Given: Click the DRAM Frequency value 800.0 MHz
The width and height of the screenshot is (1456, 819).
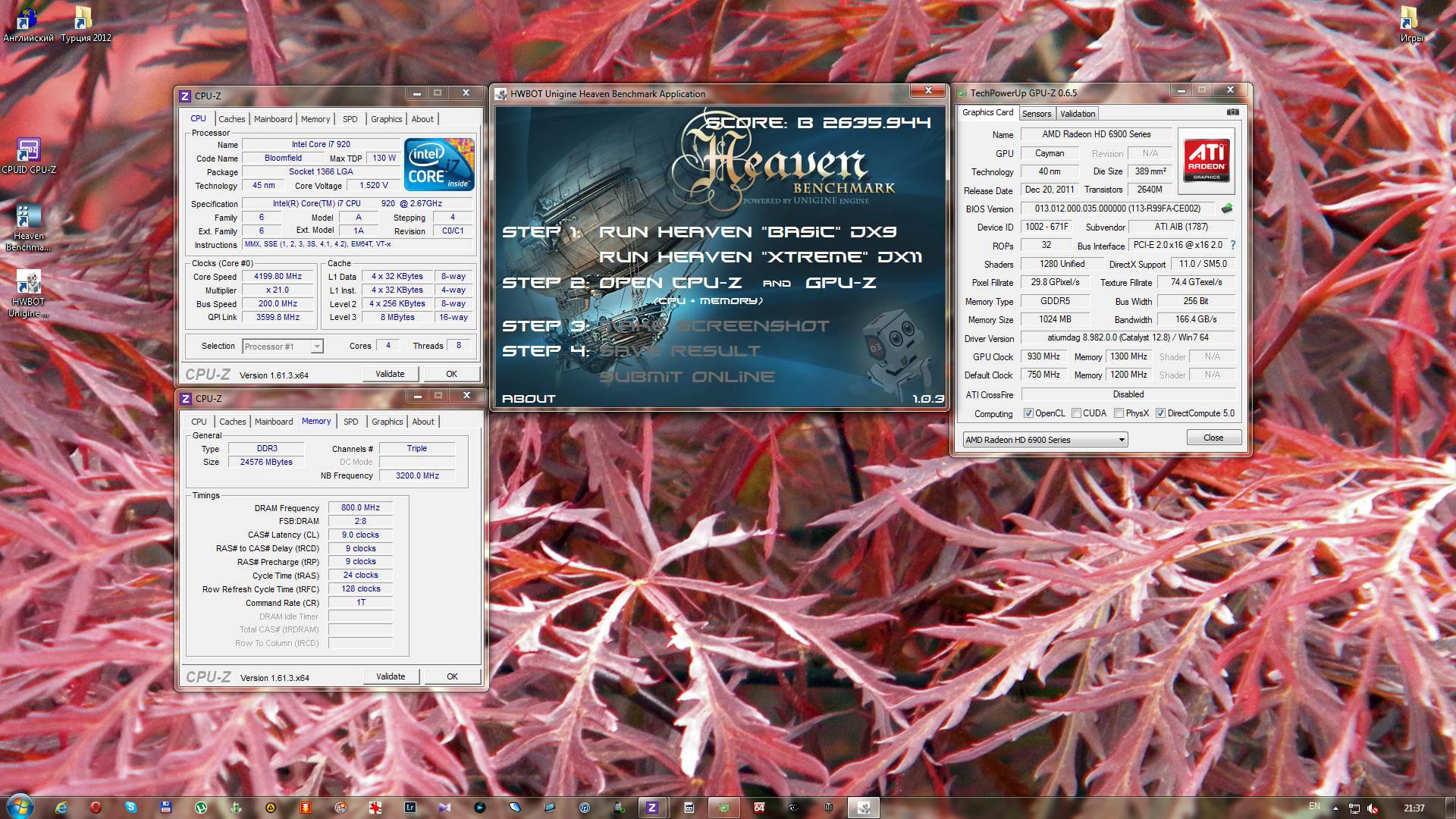Looking at the screenshot, I should click(x=360, y=508).
